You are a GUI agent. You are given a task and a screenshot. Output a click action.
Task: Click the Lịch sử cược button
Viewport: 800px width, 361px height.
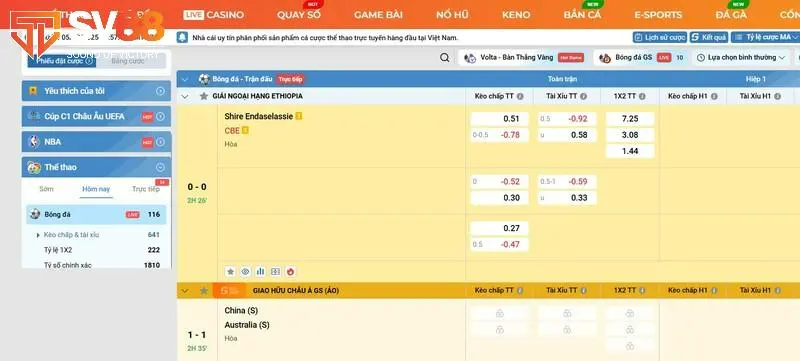coord(660,37)
